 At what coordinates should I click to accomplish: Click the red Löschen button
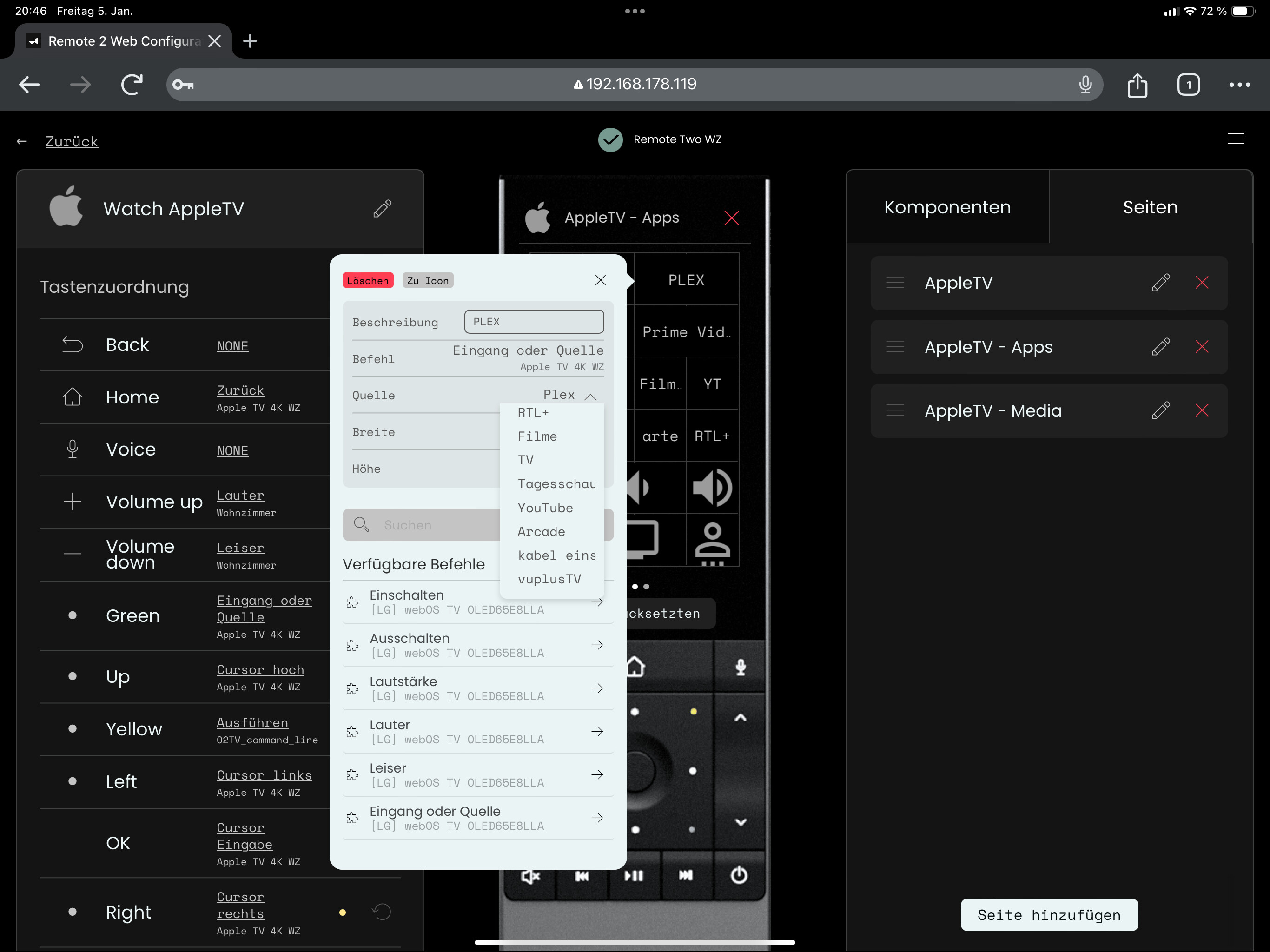[x=367, y=280]
